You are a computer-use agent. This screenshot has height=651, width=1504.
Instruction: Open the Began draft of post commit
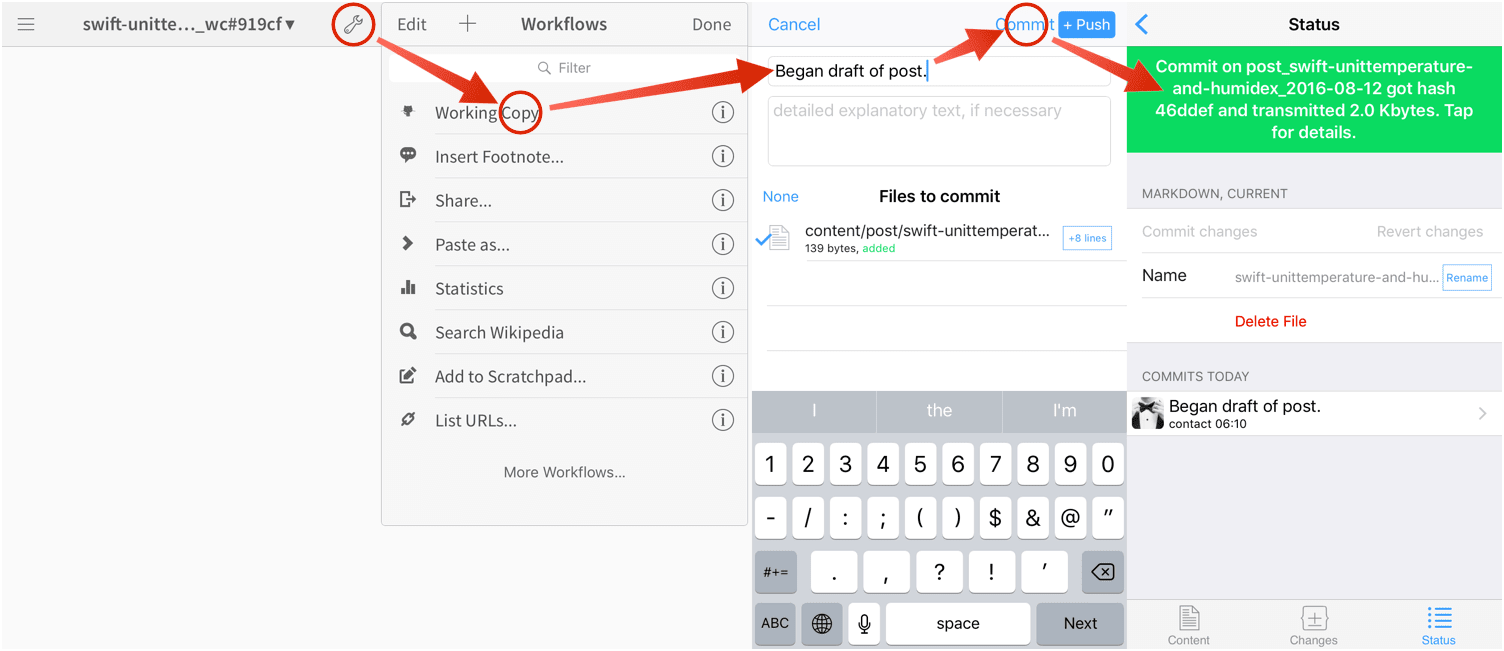1314,413
